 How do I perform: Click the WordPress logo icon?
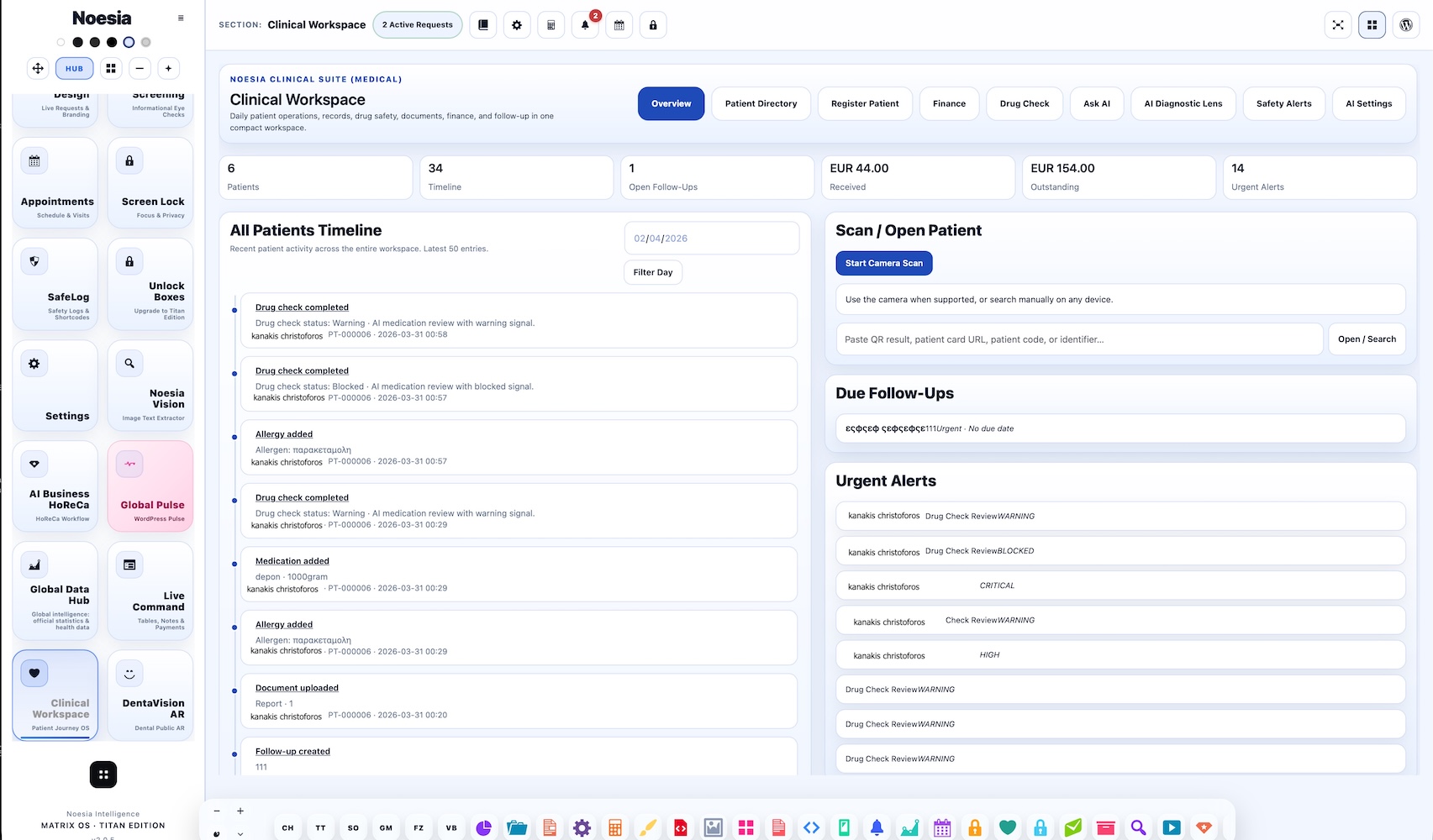(x=1406, y=25)
